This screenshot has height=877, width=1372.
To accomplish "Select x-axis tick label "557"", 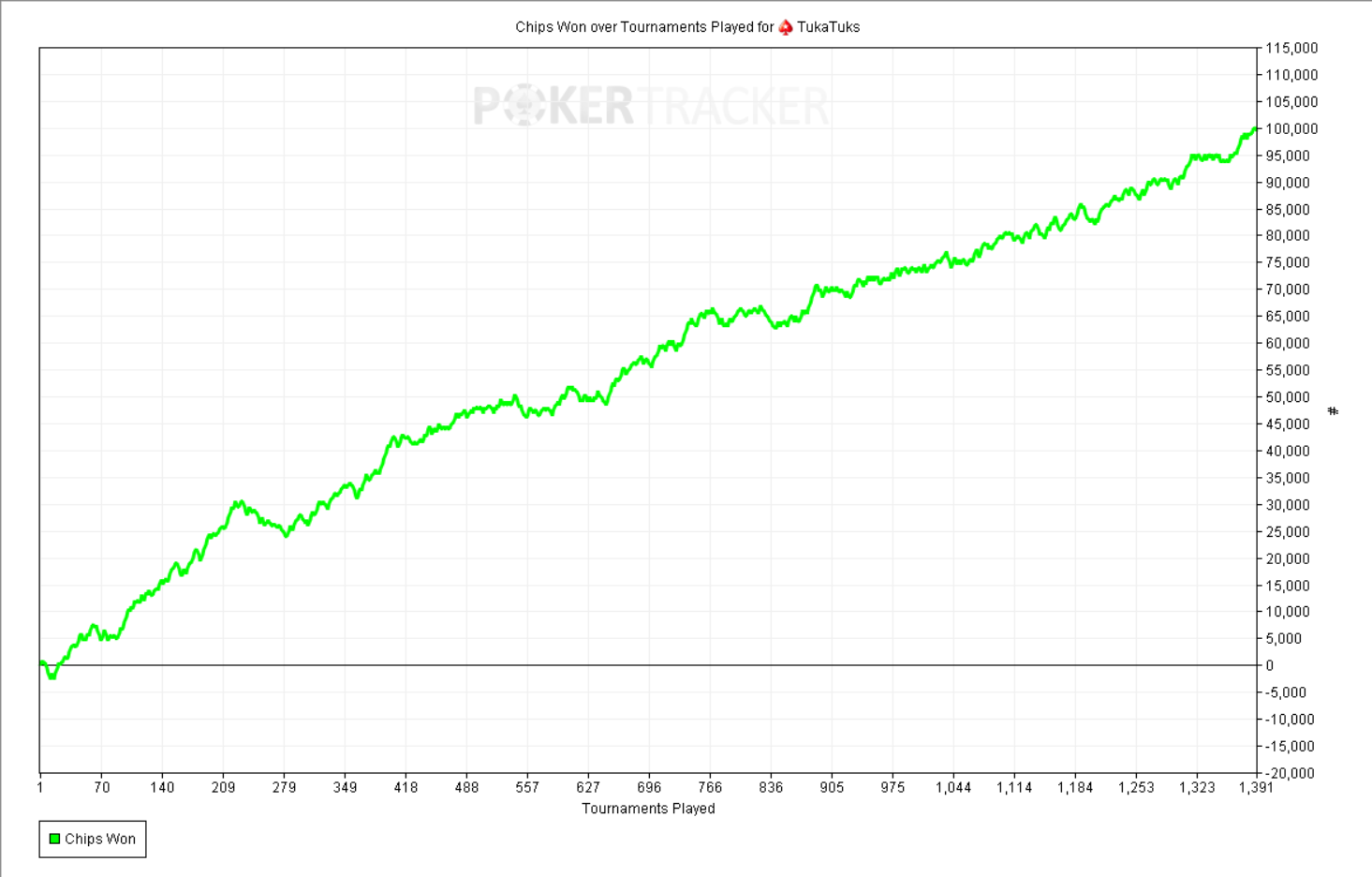I will coord(527,787).
